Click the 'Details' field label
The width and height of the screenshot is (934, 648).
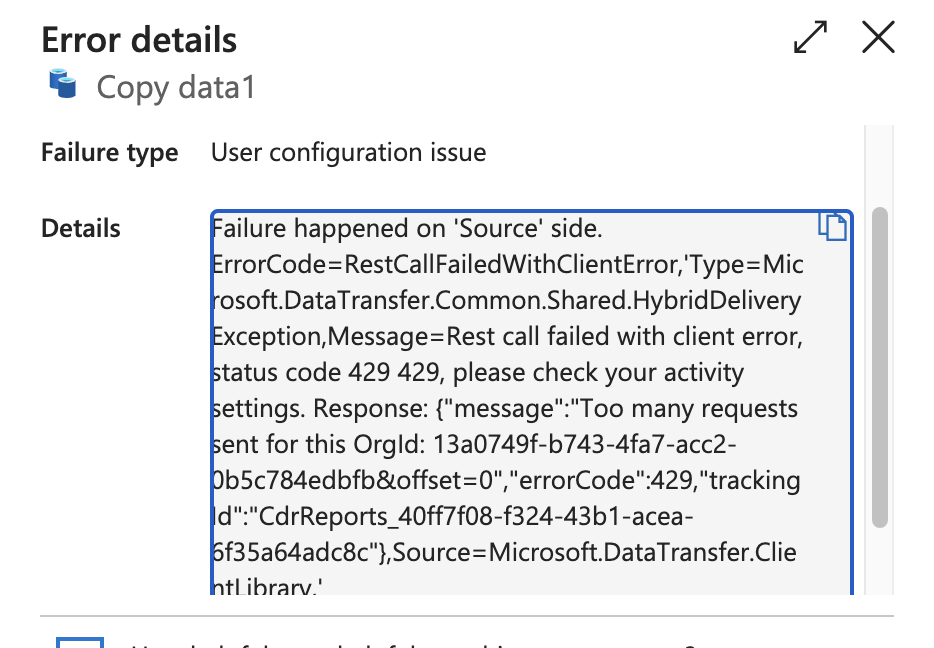click(x=81, y=229)
